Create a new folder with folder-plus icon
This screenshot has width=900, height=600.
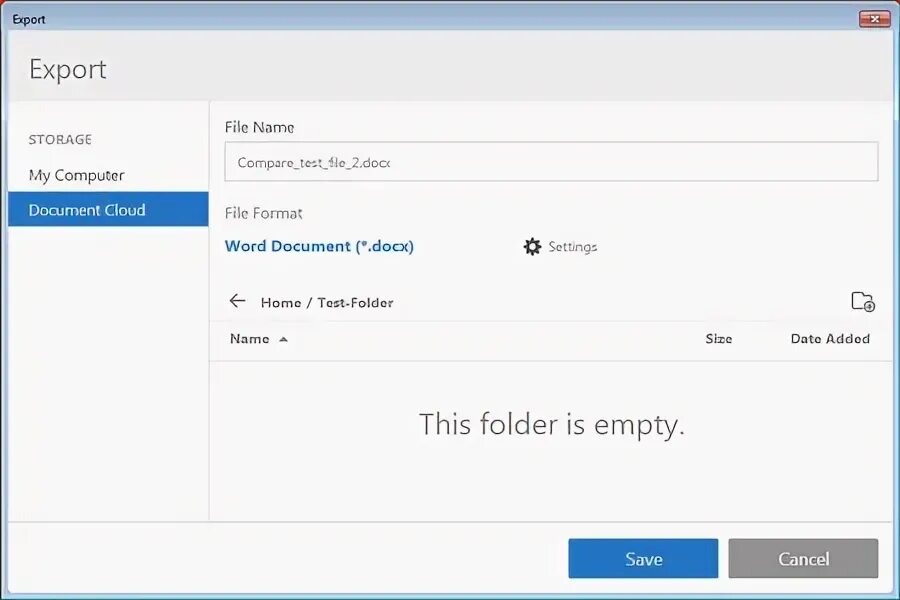click(x=863, y=301)
